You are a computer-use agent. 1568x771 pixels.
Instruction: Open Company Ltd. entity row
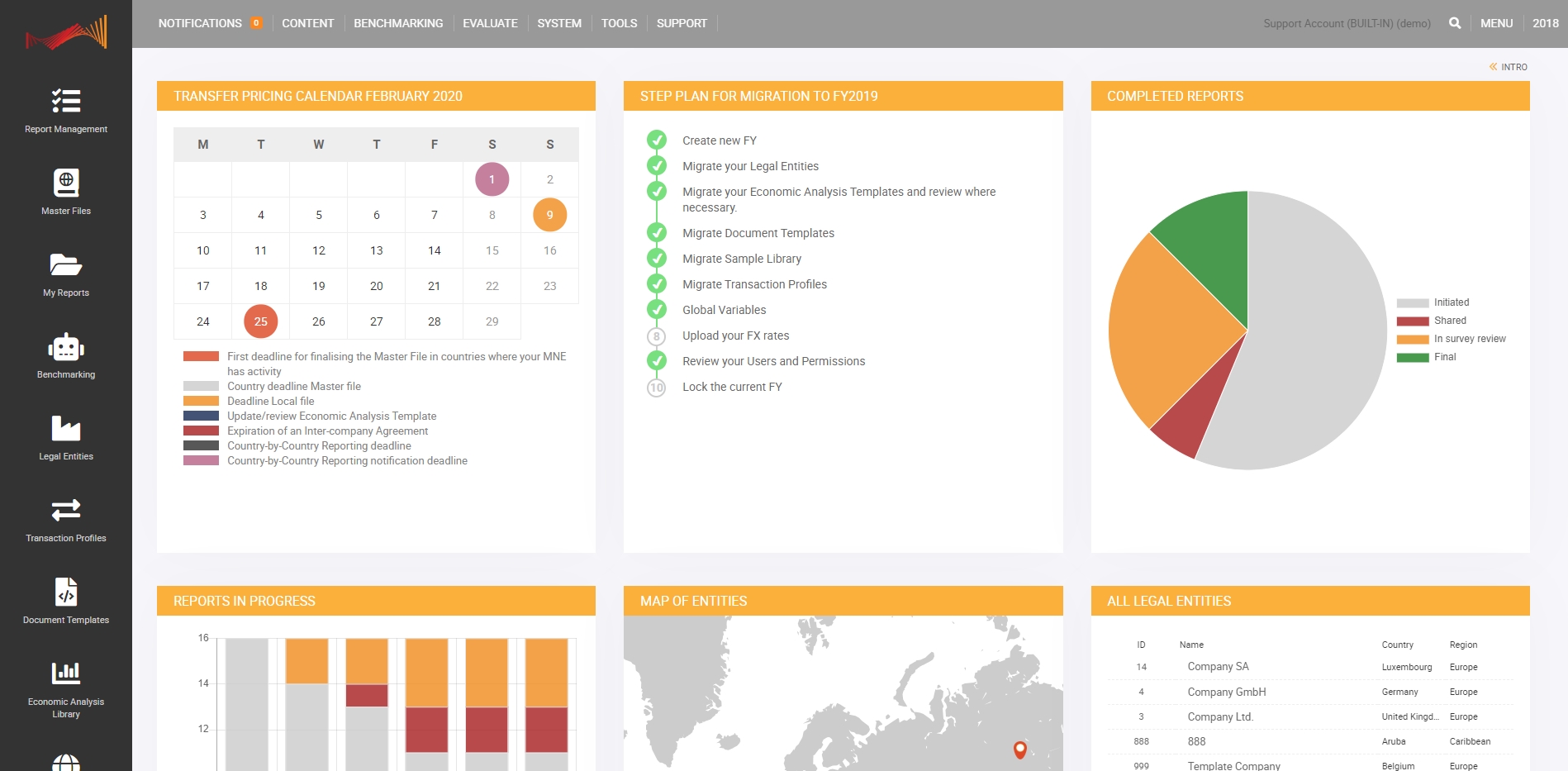pos(1310,716)
